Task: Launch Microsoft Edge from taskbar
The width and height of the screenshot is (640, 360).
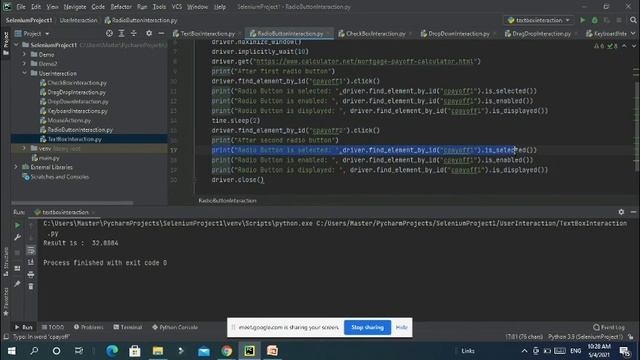Action: click(112, 351)
